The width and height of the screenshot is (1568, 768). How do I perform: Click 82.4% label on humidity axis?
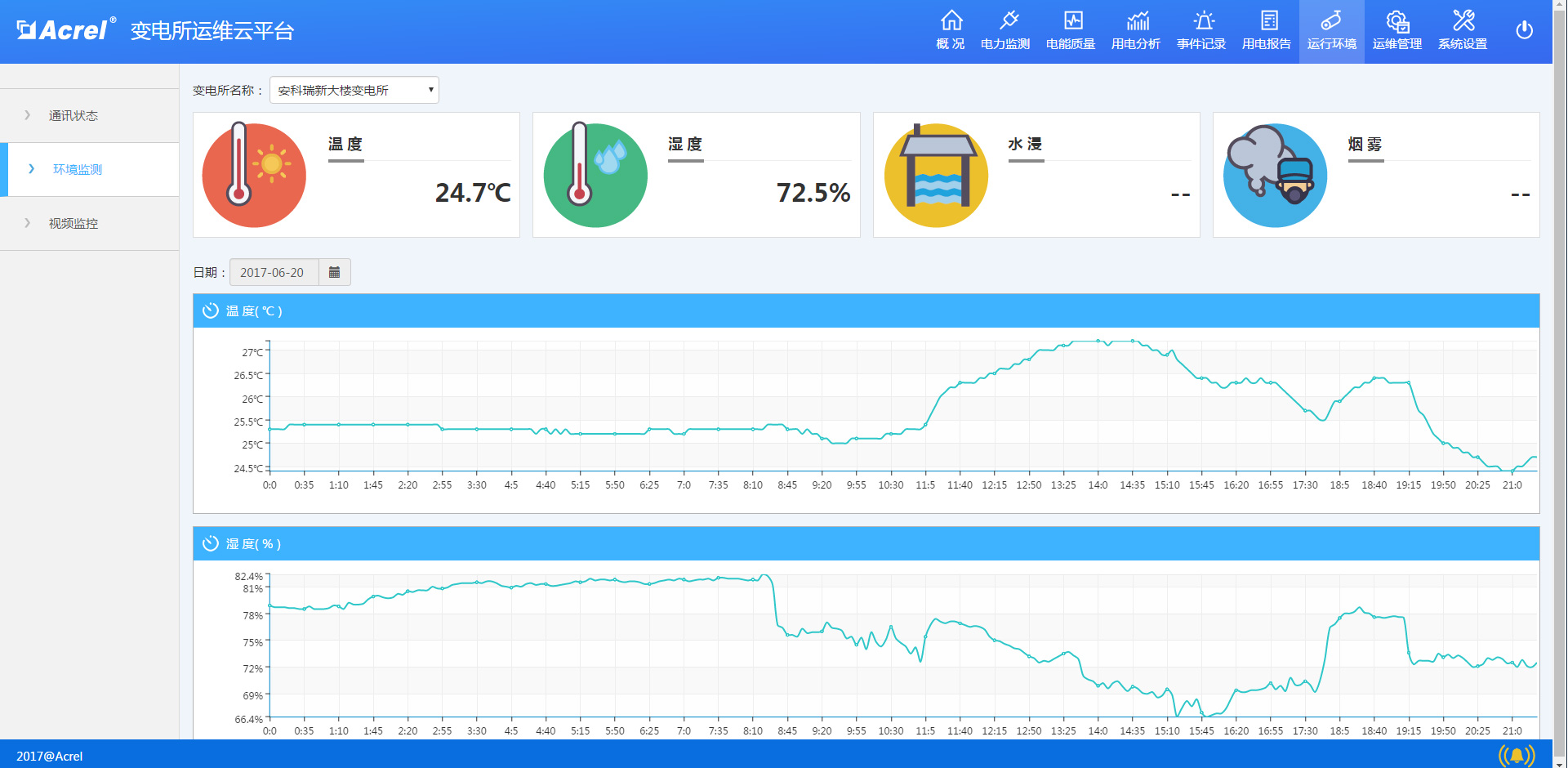pyautogui.click(x=249, y=576)
